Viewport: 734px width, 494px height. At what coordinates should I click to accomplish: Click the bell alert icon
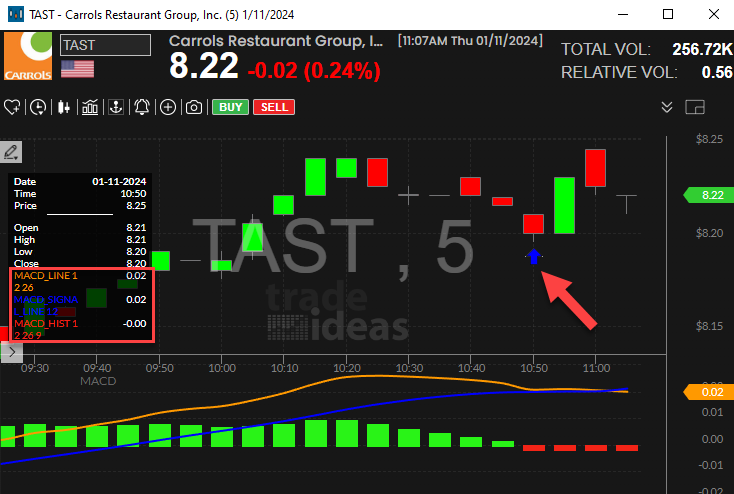point(142,107)
